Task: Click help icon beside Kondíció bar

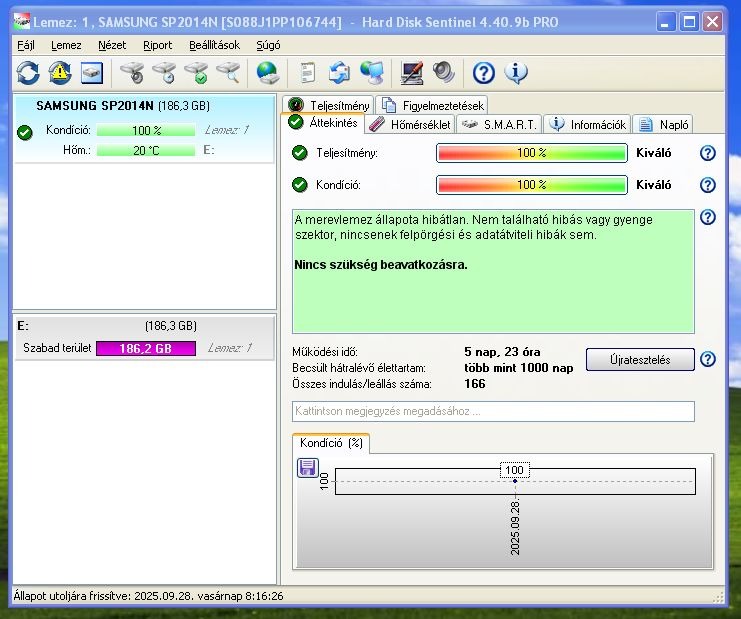Action: click(707, 185)
